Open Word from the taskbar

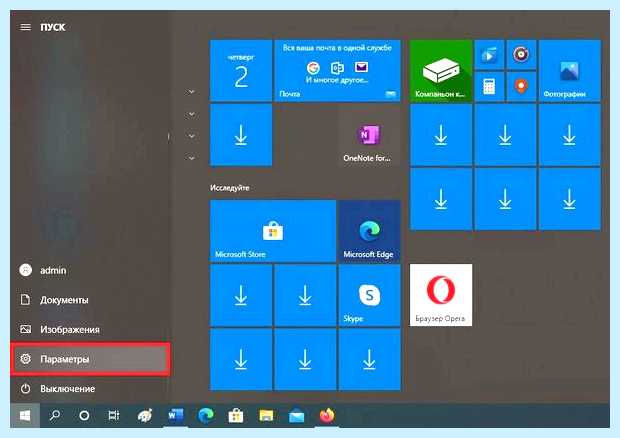(x=176, y=415)
